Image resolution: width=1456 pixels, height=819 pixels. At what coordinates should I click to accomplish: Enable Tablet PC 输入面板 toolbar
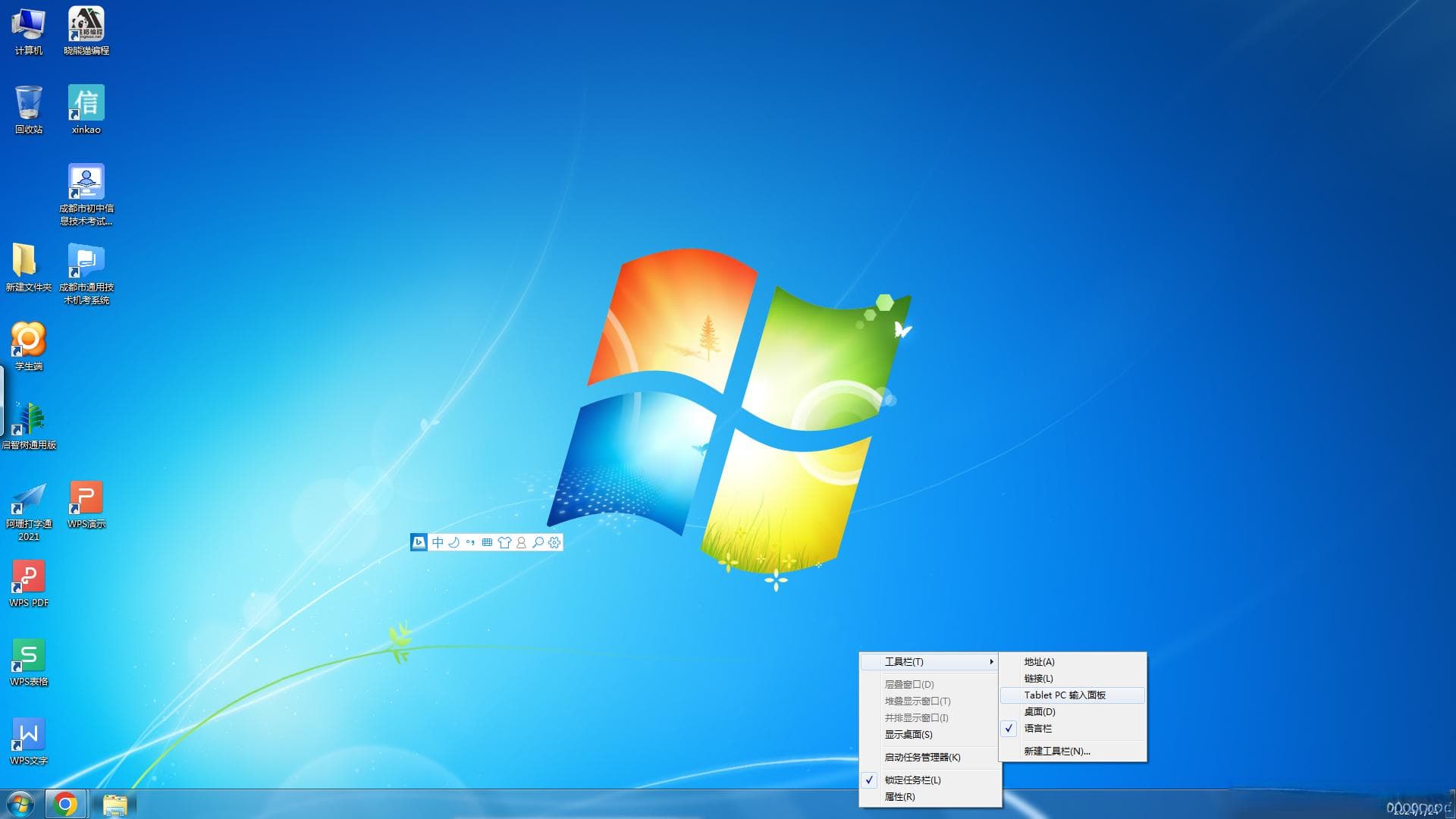coord(1072,695)
